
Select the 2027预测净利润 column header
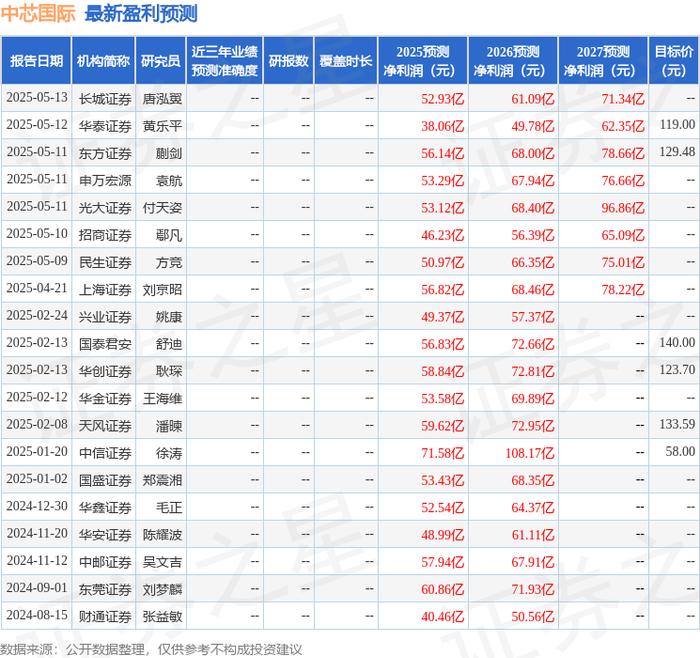[603, 61]
